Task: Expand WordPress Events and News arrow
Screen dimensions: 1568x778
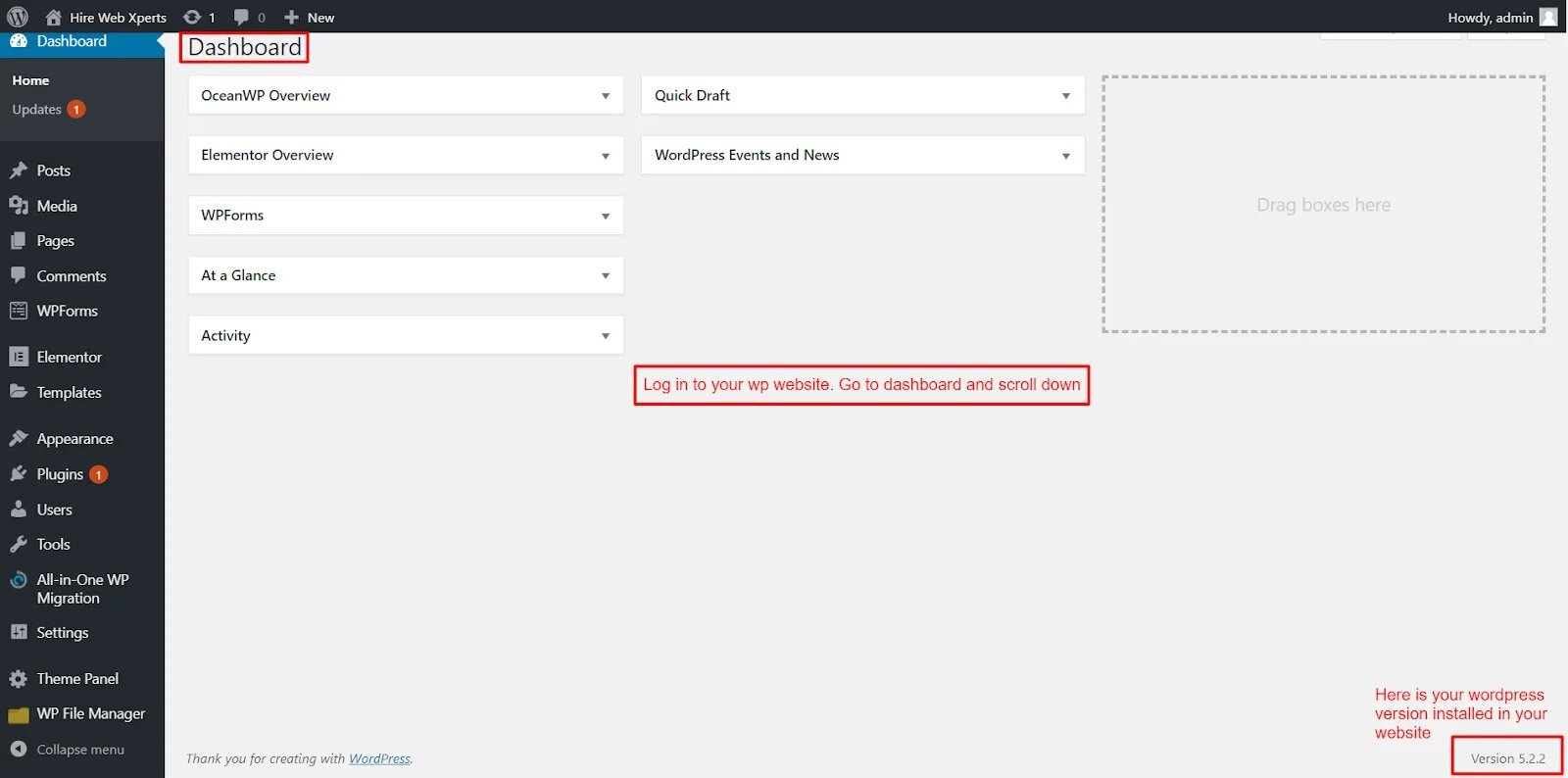Action: (1066, 156)
